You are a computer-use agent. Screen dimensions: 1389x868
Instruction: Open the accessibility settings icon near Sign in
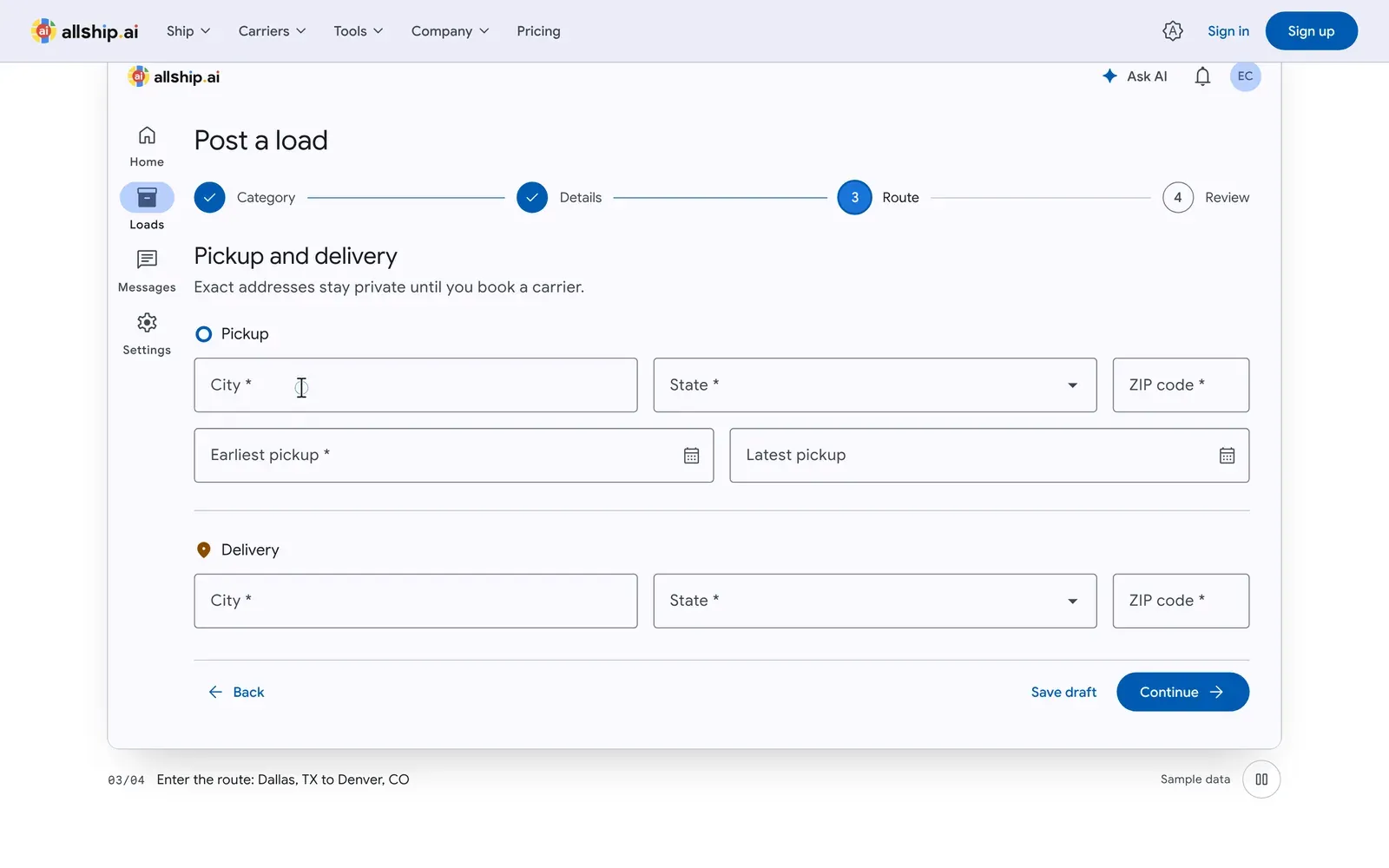click(1172, 31)
